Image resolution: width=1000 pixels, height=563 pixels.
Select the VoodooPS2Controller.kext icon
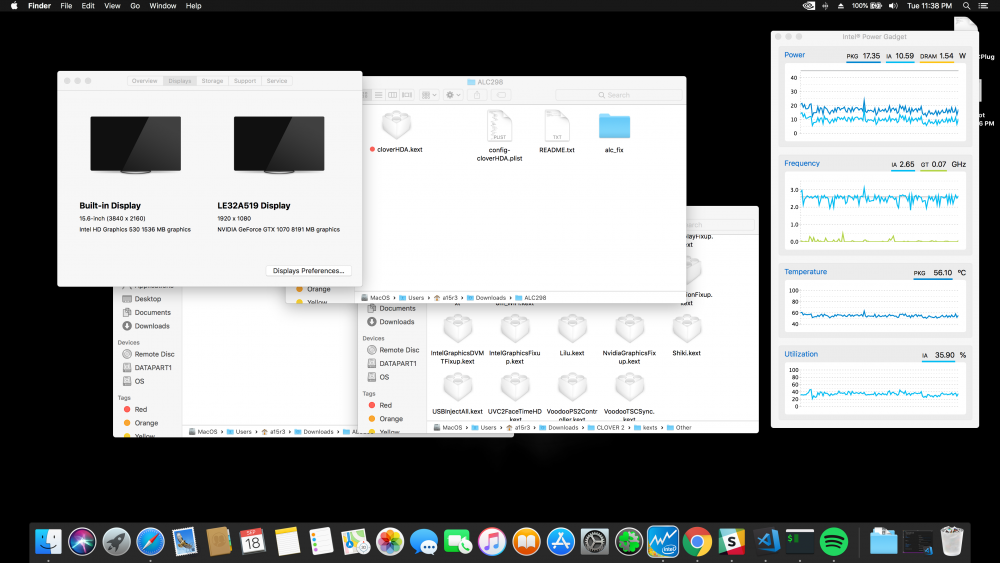pos(572,388)
